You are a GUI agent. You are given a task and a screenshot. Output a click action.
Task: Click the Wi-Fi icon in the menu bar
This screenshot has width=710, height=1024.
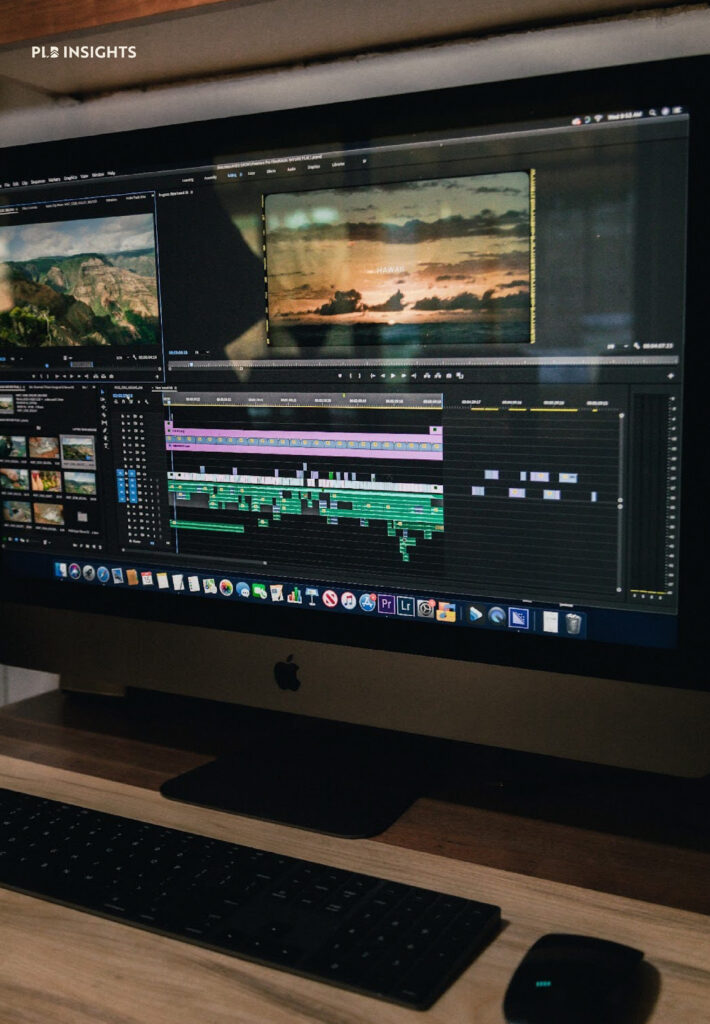click(598, 118)
